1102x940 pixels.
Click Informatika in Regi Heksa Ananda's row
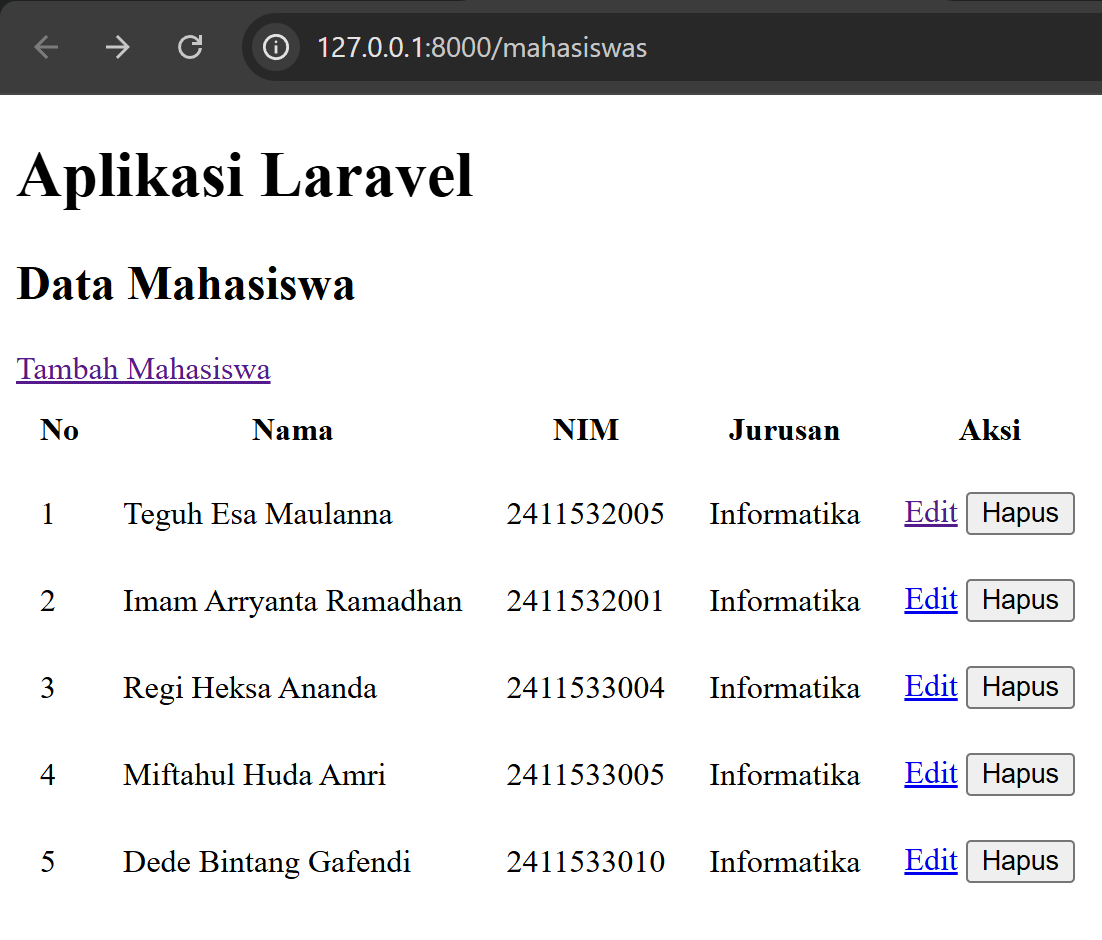pos(784,688)
